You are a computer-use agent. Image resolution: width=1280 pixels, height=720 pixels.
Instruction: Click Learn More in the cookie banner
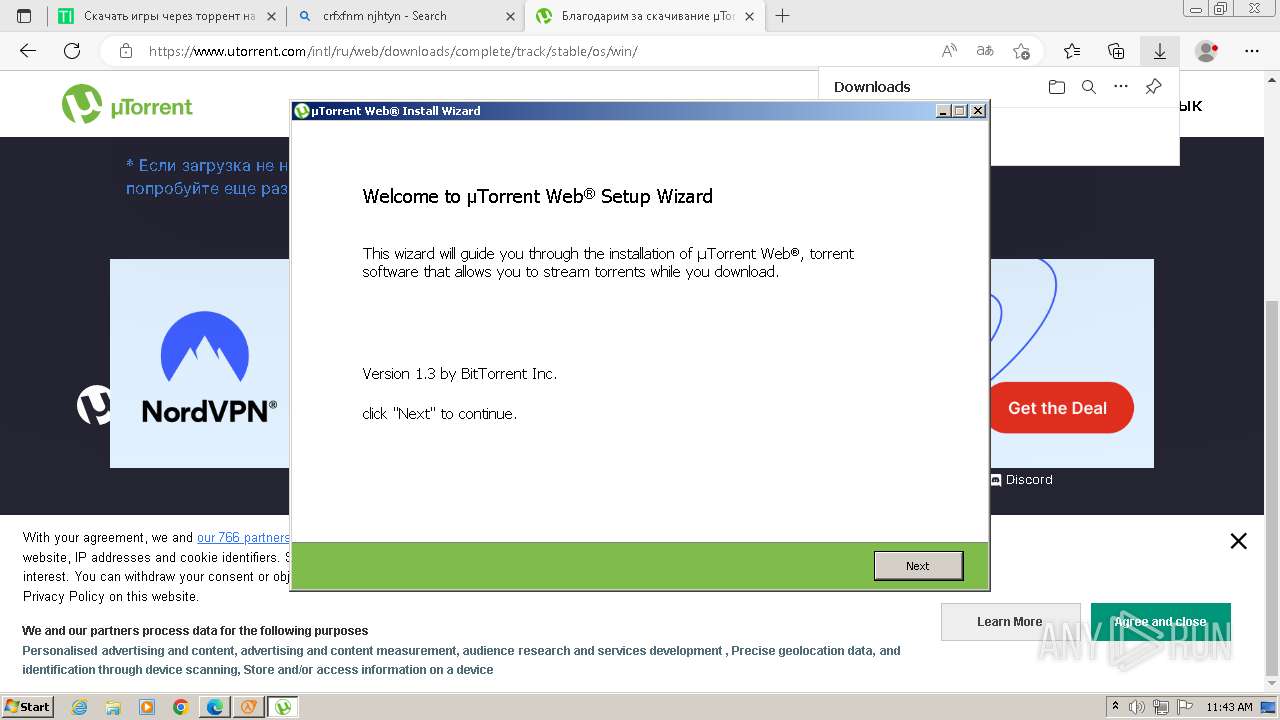click(1010, 622)
